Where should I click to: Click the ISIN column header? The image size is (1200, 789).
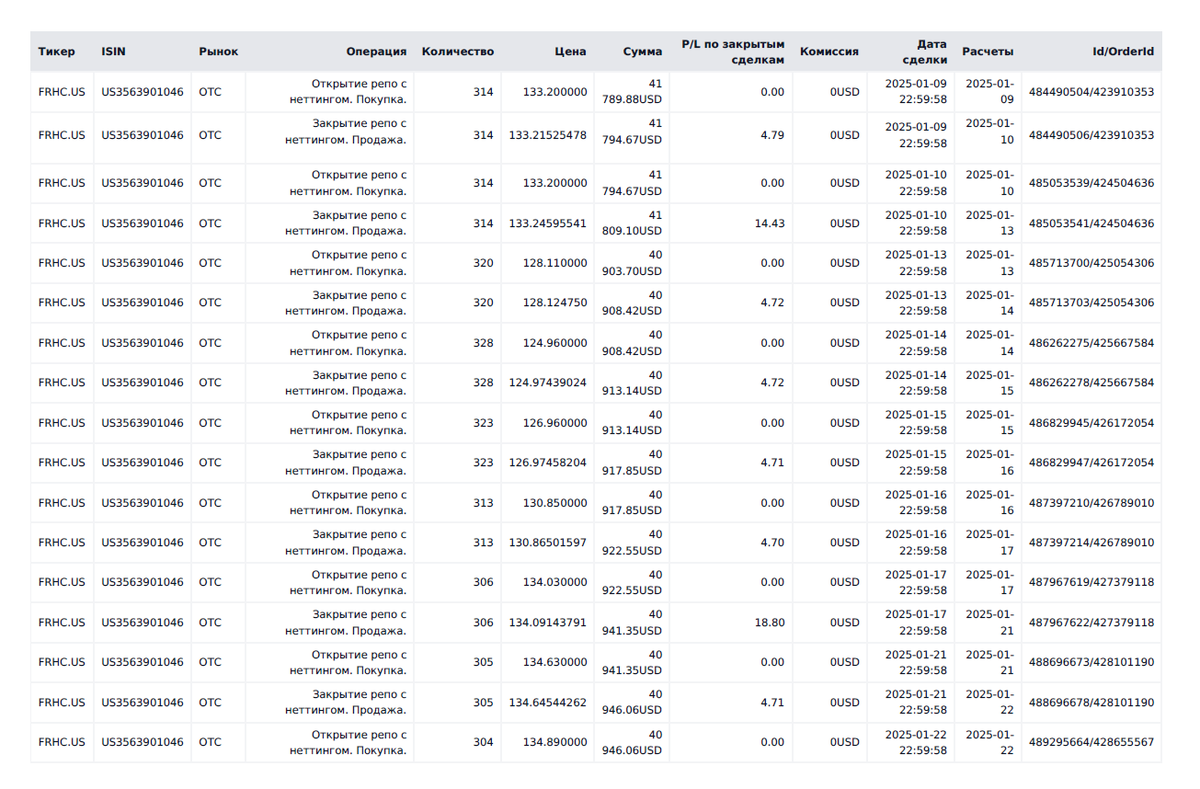tap(113, 51)
